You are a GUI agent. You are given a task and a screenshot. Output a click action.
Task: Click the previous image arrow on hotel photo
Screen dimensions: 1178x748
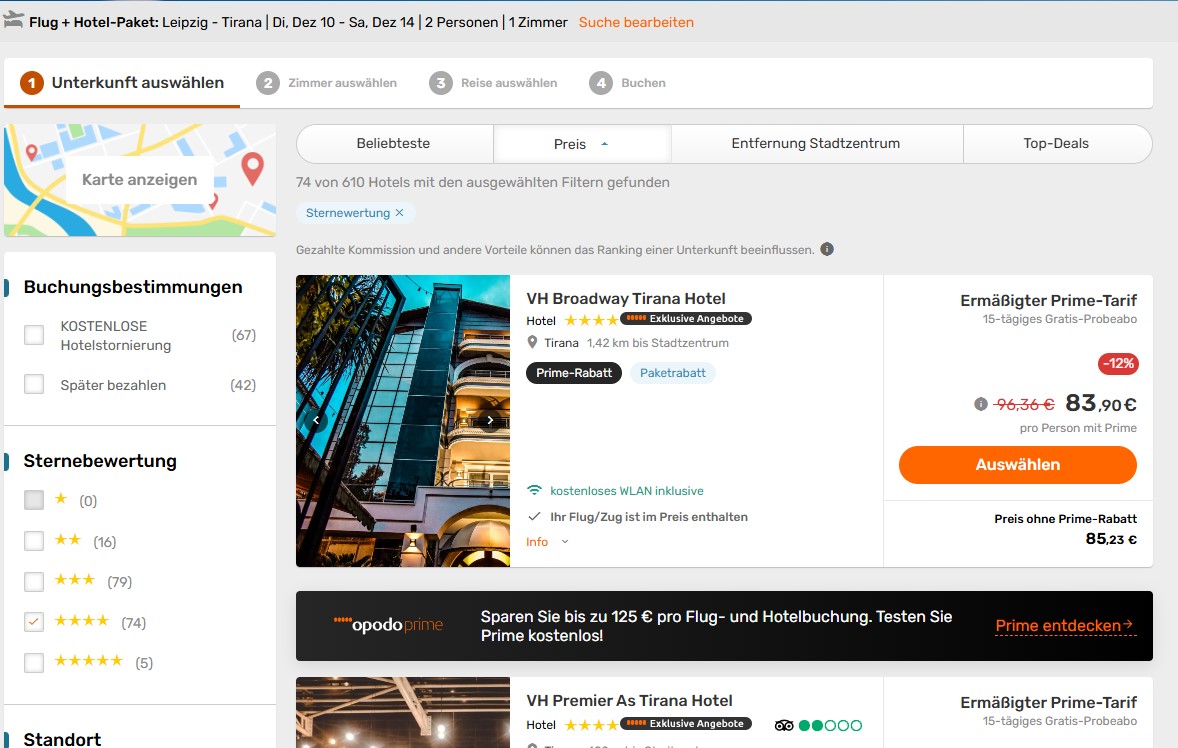point(316,421)
